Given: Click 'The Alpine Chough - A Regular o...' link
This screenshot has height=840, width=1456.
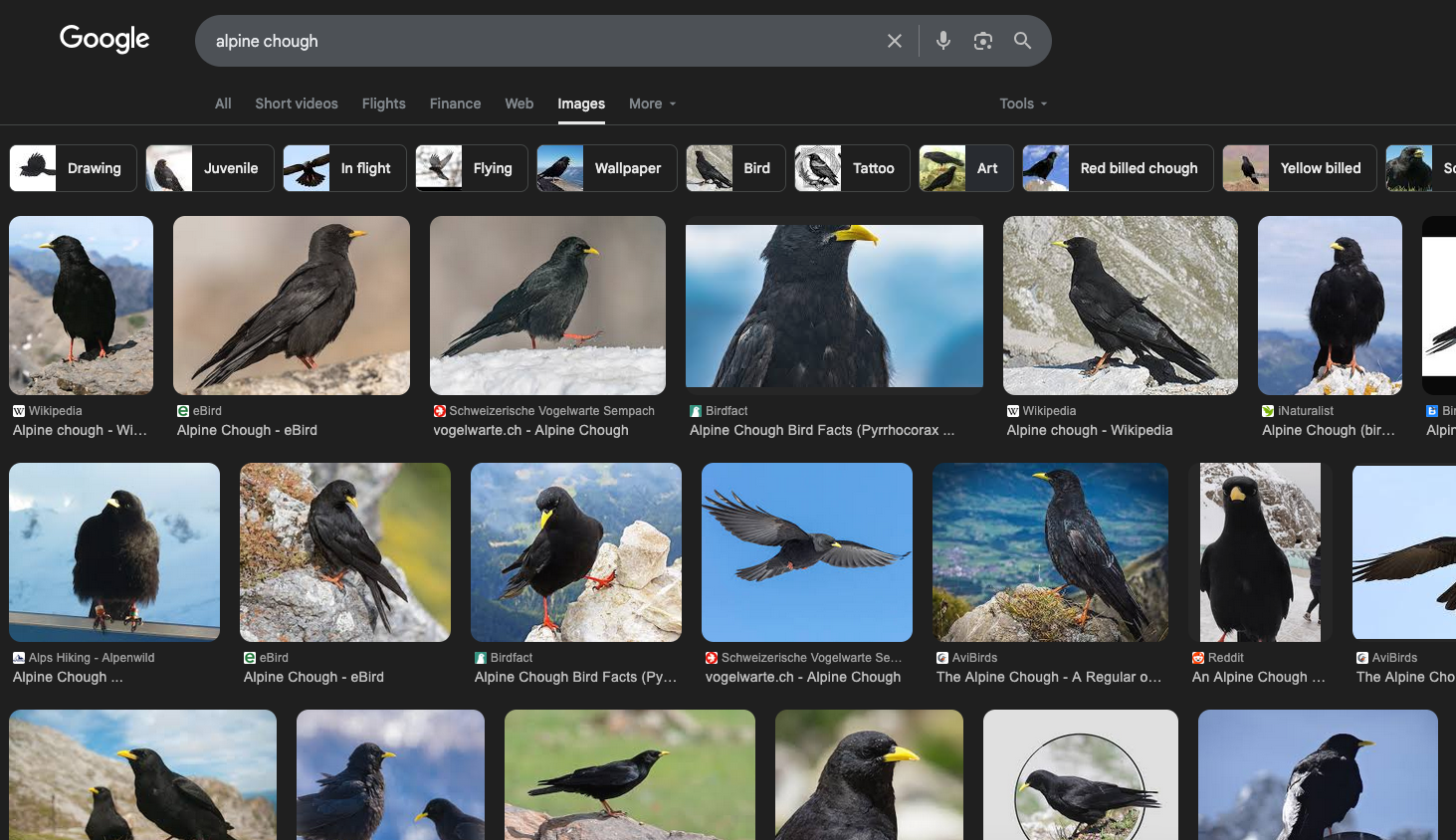Looking at the screenshot, I should click(x=1049, y=677).
